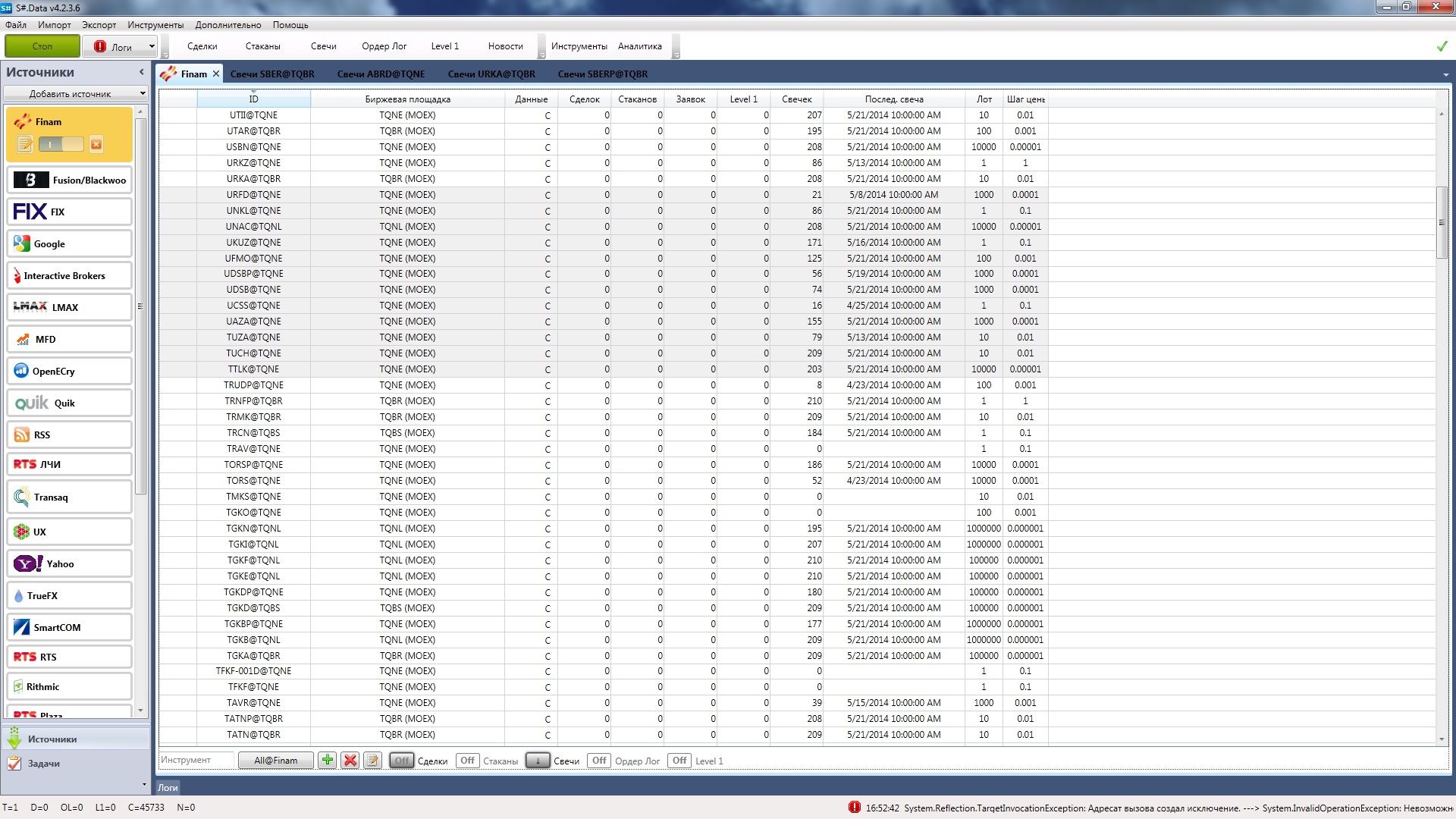1456x819 pixels.
Task: Click the Инструмент search field
Action: tap(196, 760)
